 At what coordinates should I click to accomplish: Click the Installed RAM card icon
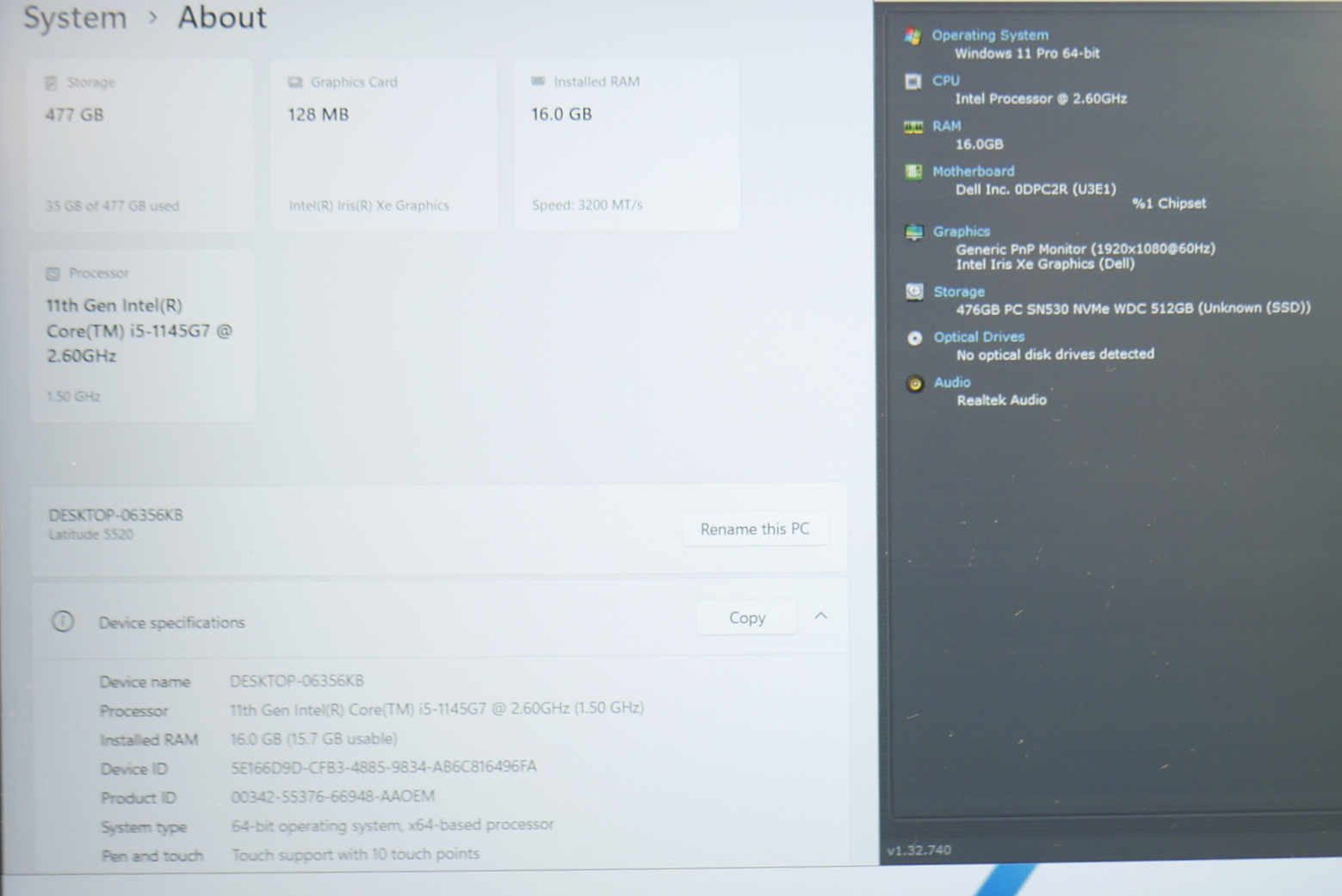pos(538,81)
